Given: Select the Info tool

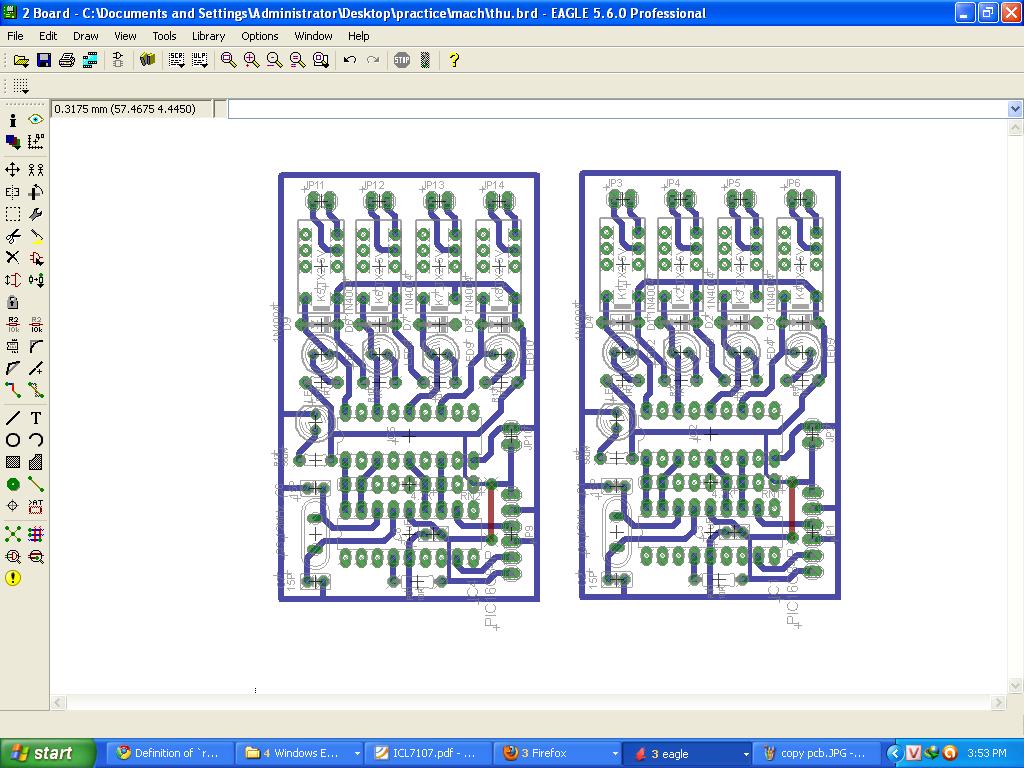Looking at the screenshot, I should (12, 120).
